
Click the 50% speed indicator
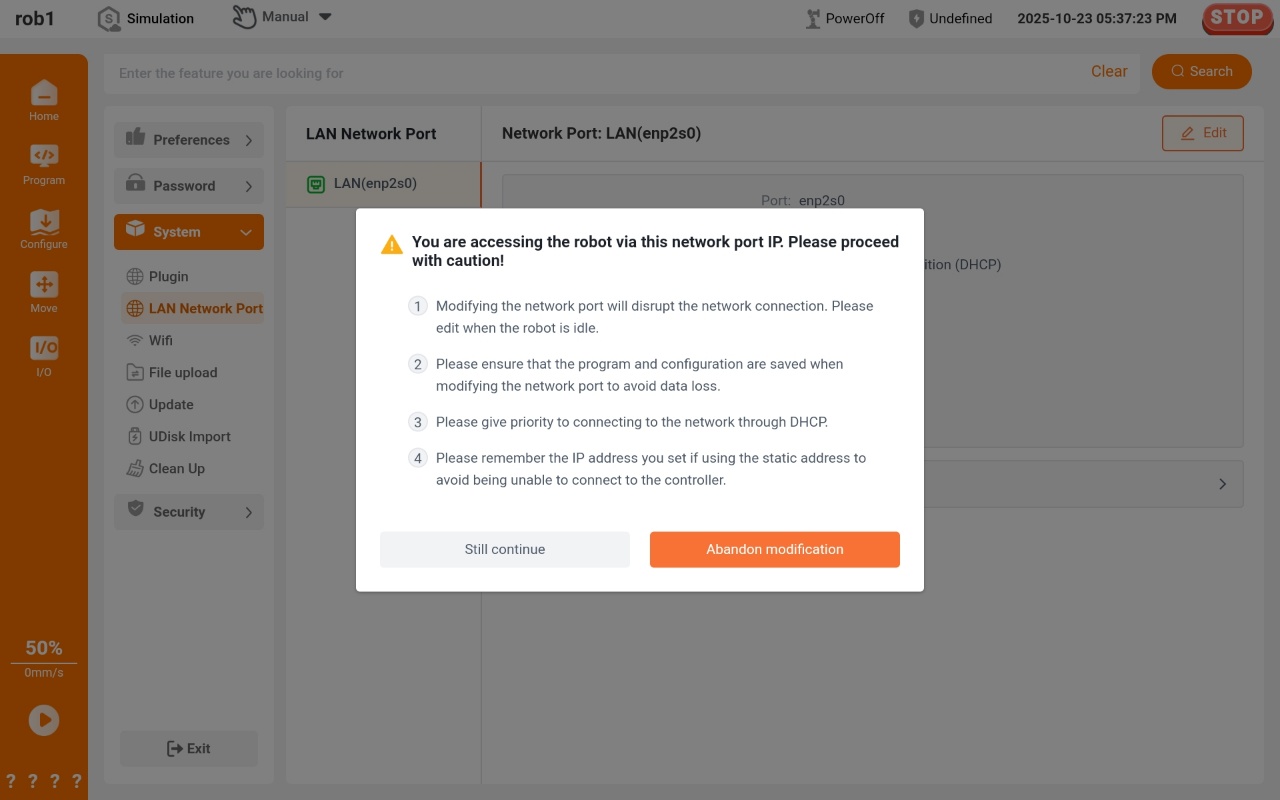click(x=44, y=648)
